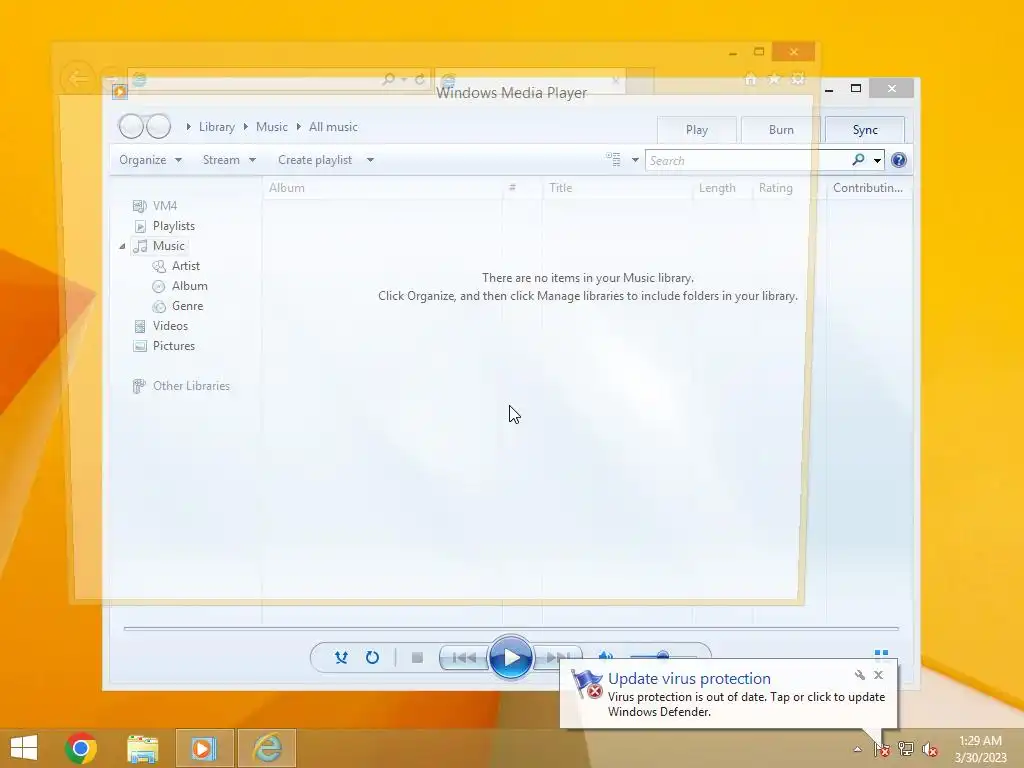Sort by the Contributing artist column header
The image size is (1024, 768).
click(x=869, y=188)
